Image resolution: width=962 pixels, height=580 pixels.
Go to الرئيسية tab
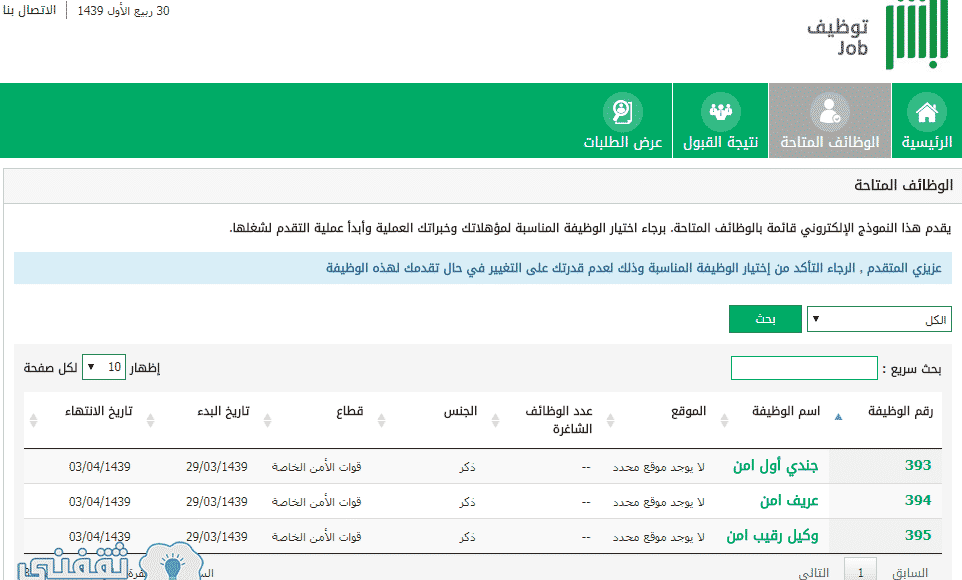click(926, 120)
